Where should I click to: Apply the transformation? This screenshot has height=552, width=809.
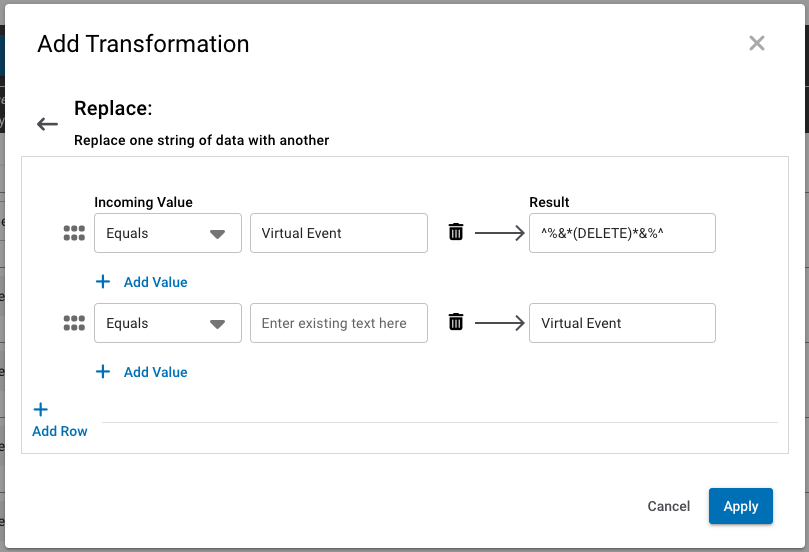pyautogui.click(x=740, y=506)
